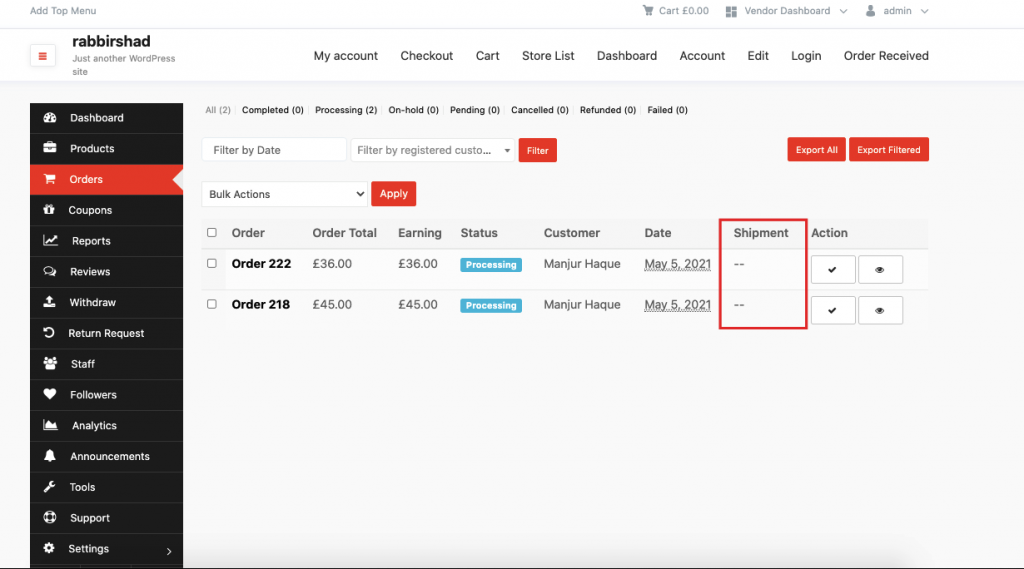Click the Earning column header
The image size is (1024, 569).
[x=420, y=233]
